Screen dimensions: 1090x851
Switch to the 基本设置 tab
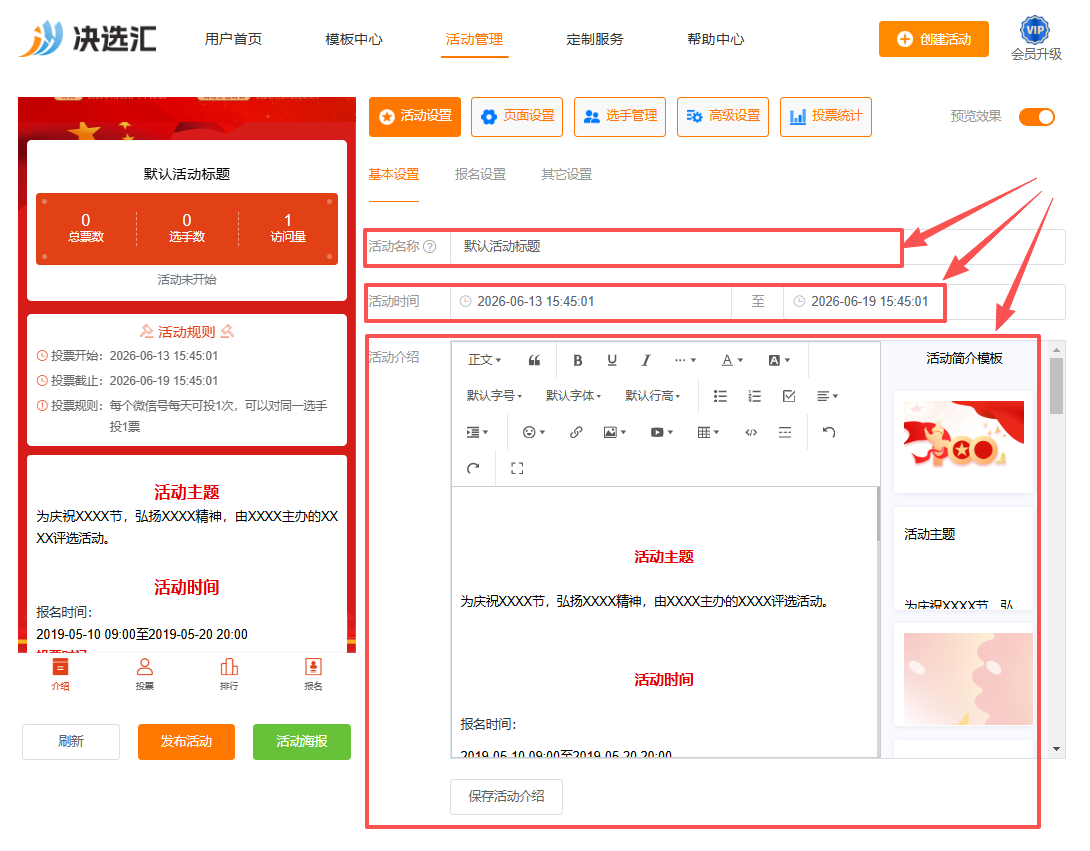[393, 175]
